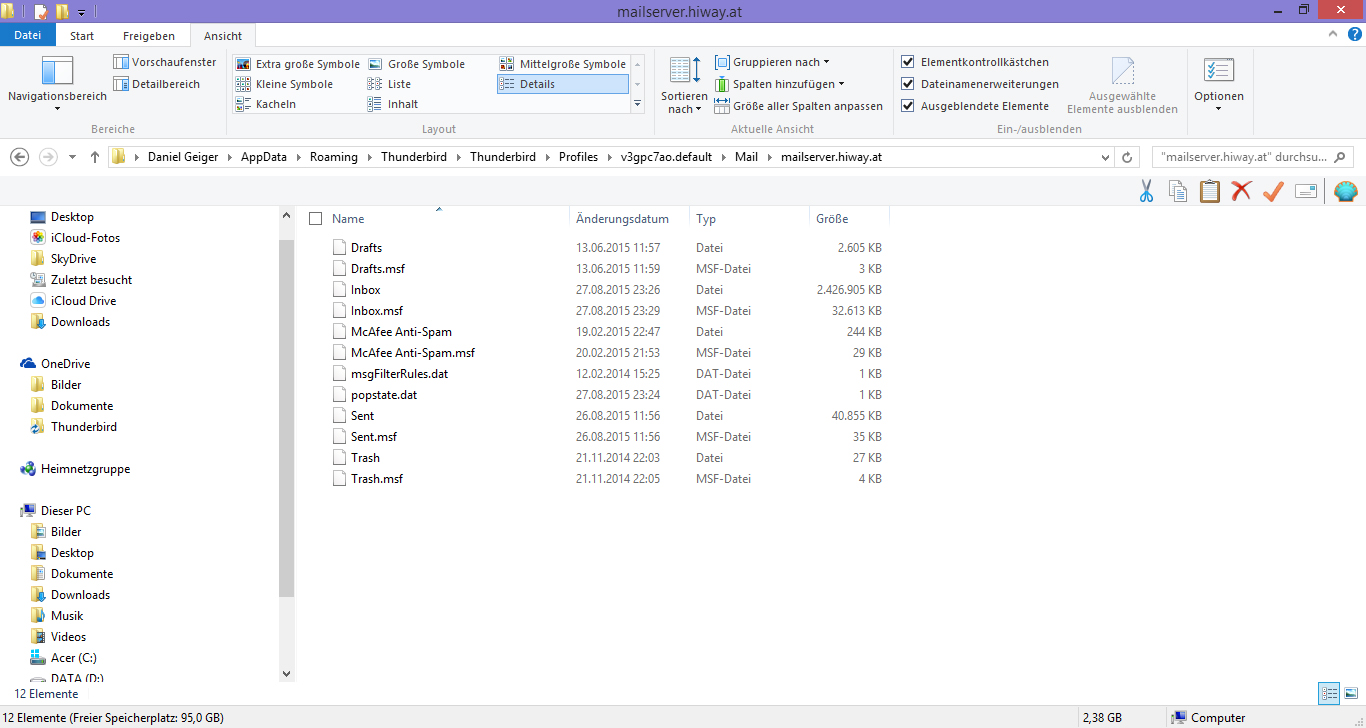Uncheck the Elementkontrollkästchen checkbox

(x=908, y=62)
